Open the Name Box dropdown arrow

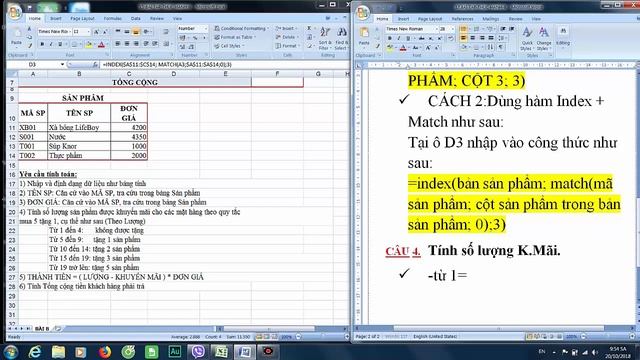[x=62, y=64]
